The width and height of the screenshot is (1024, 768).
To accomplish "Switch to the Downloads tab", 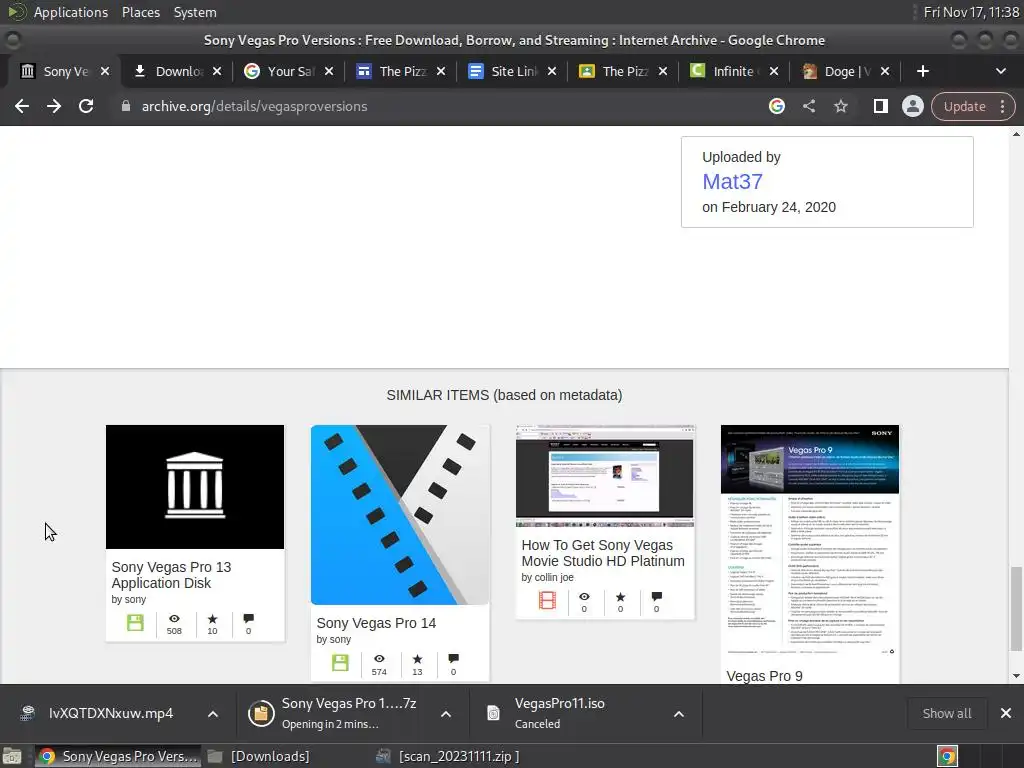I will (170, 71).
